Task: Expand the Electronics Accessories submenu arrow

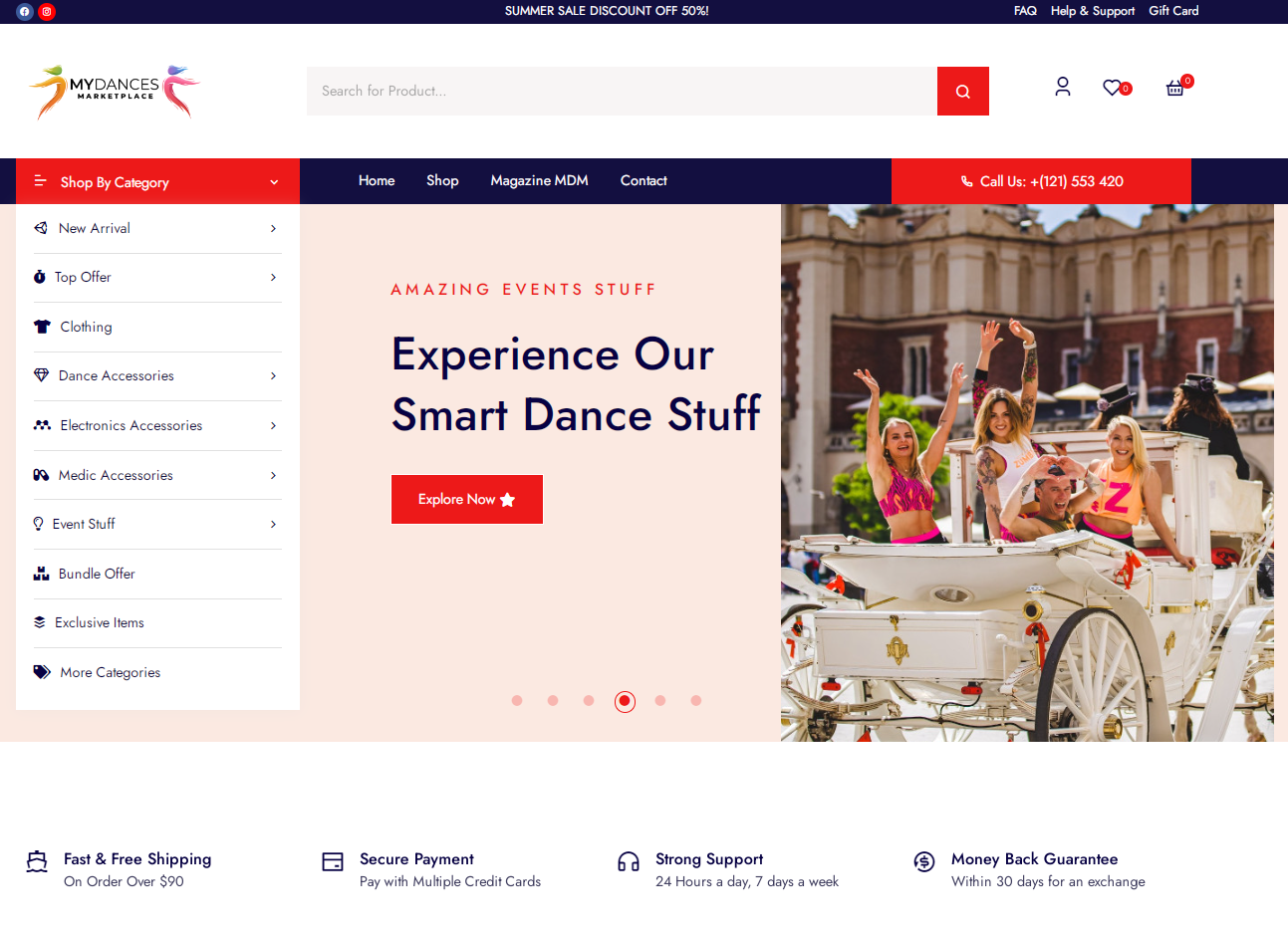Action: 273,425
